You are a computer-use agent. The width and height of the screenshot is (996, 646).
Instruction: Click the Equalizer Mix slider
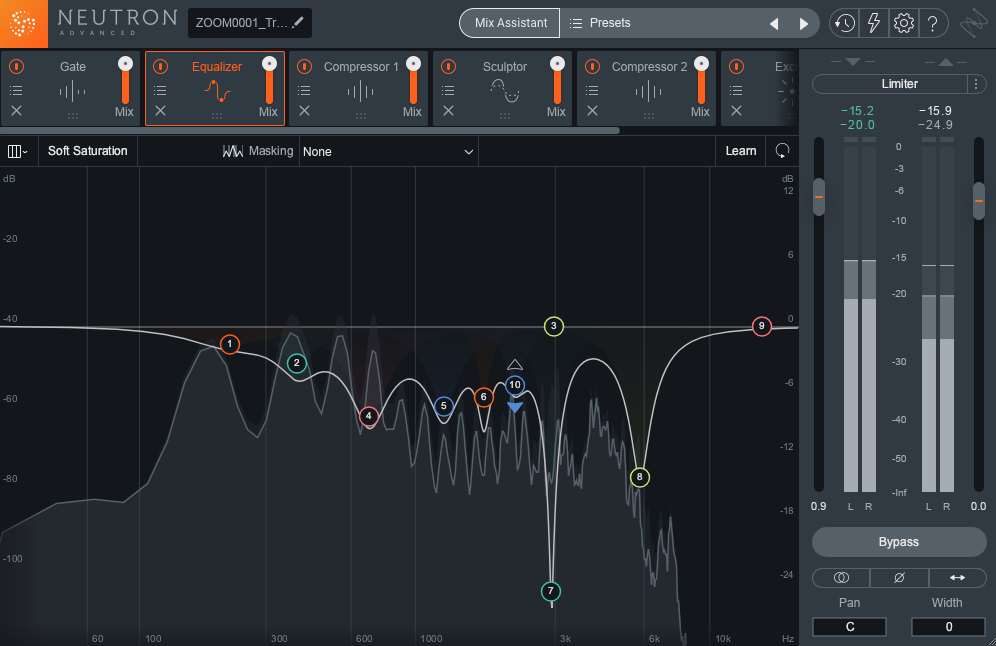click(269, 81)
